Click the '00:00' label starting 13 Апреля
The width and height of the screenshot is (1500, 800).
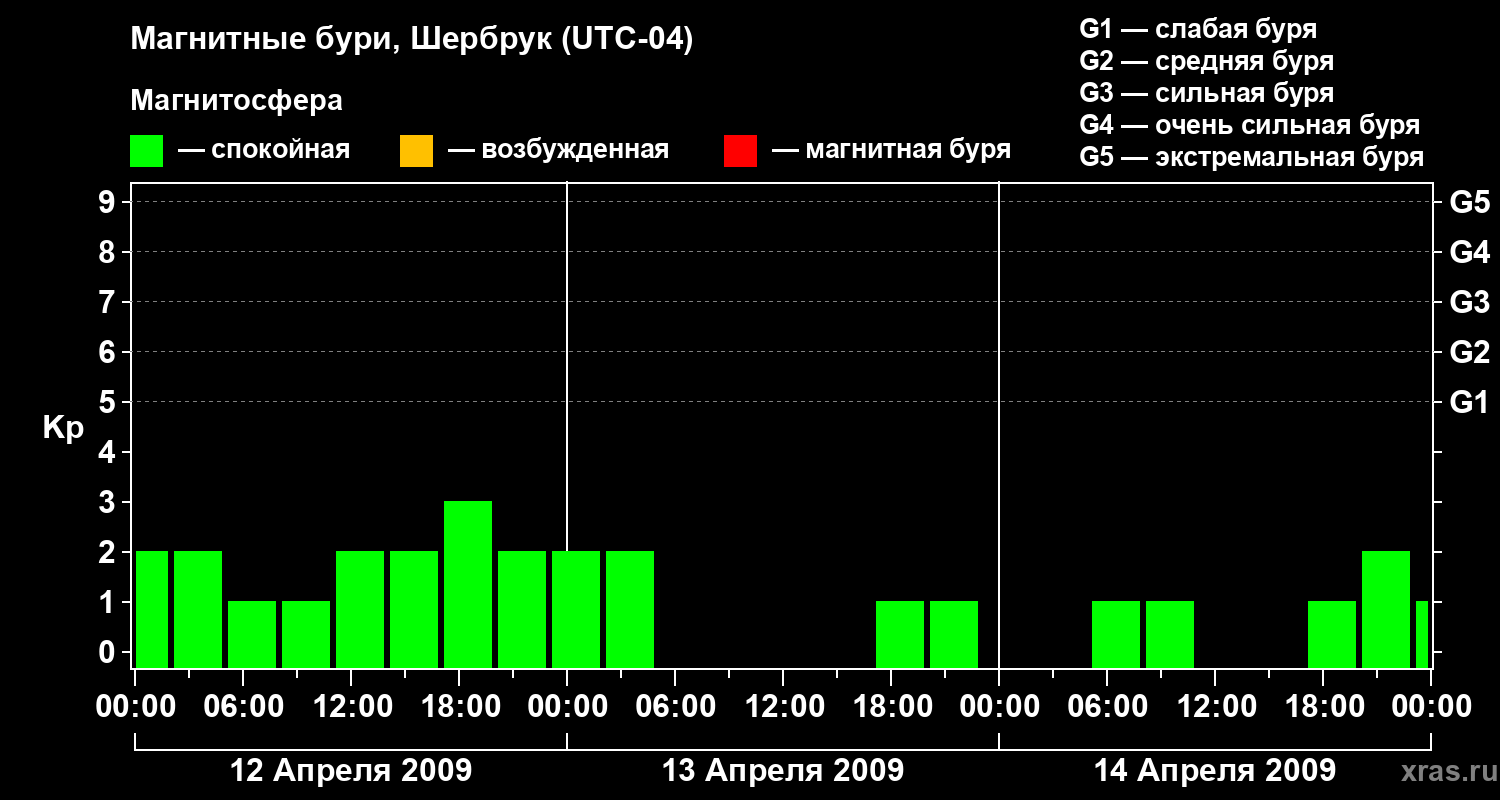click(567, 707)
